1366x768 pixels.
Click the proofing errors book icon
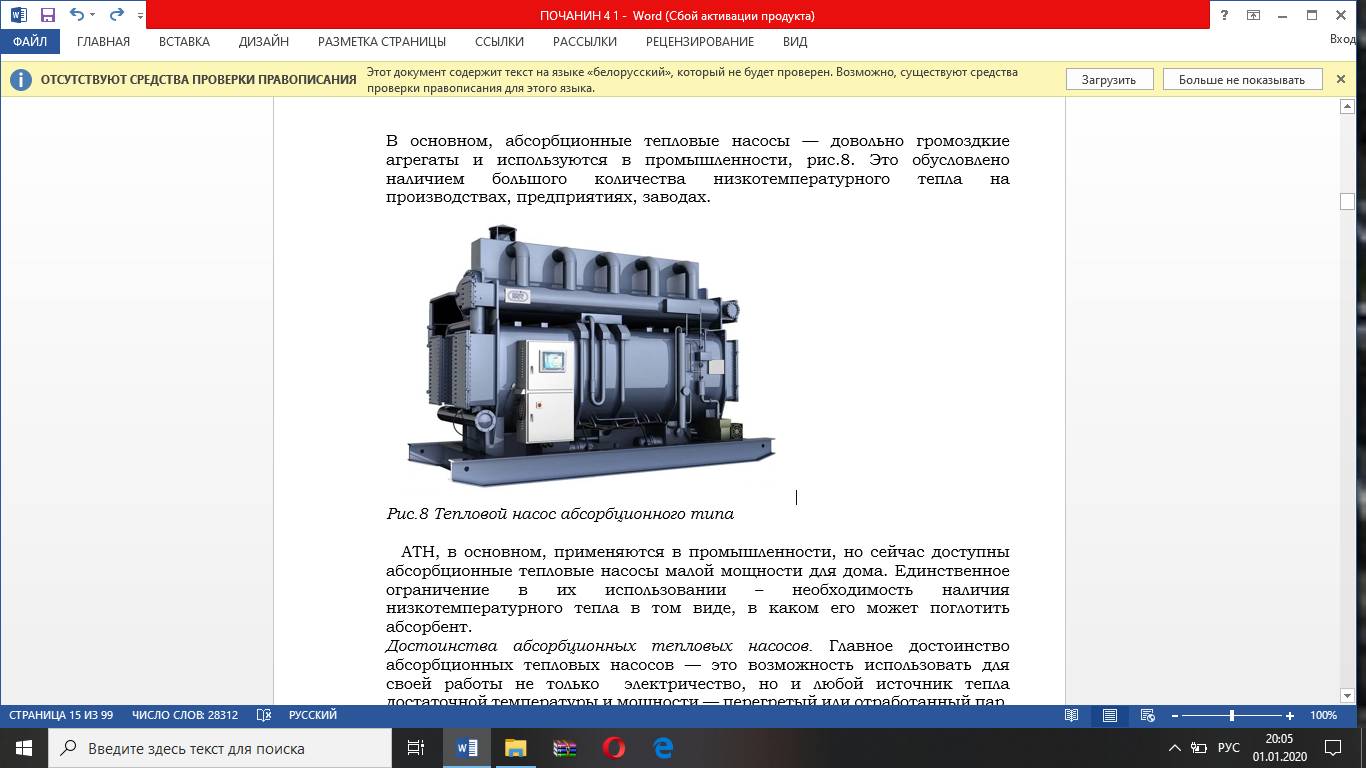coord(264,715)
